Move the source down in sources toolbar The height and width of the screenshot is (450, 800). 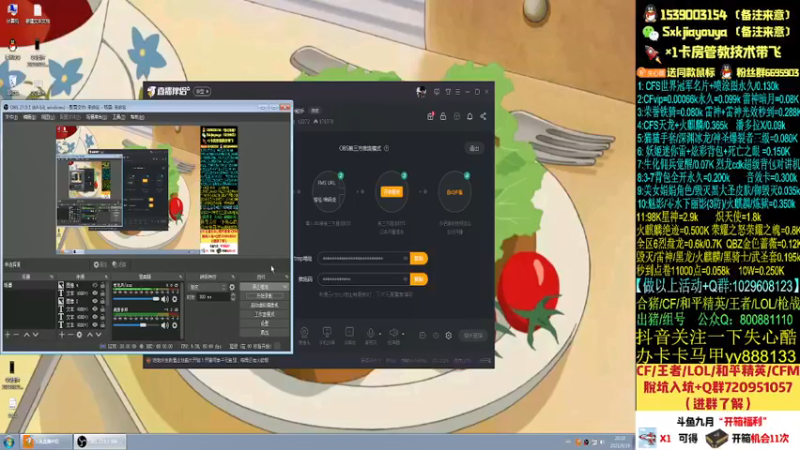pyautogui.click(x=98, y=335)
